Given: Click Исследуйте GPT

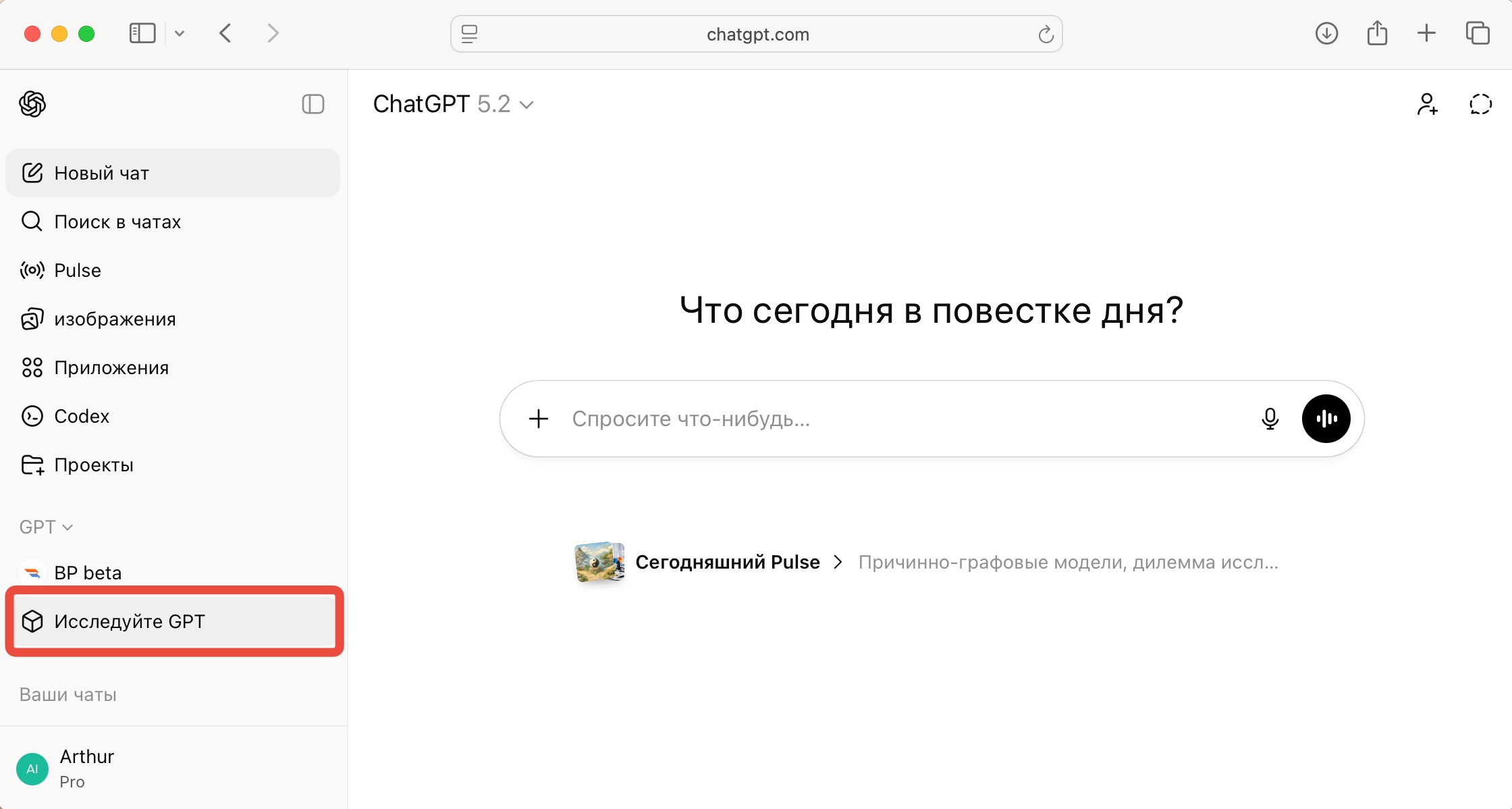Looking at the screenshot, I should (174, 621).
